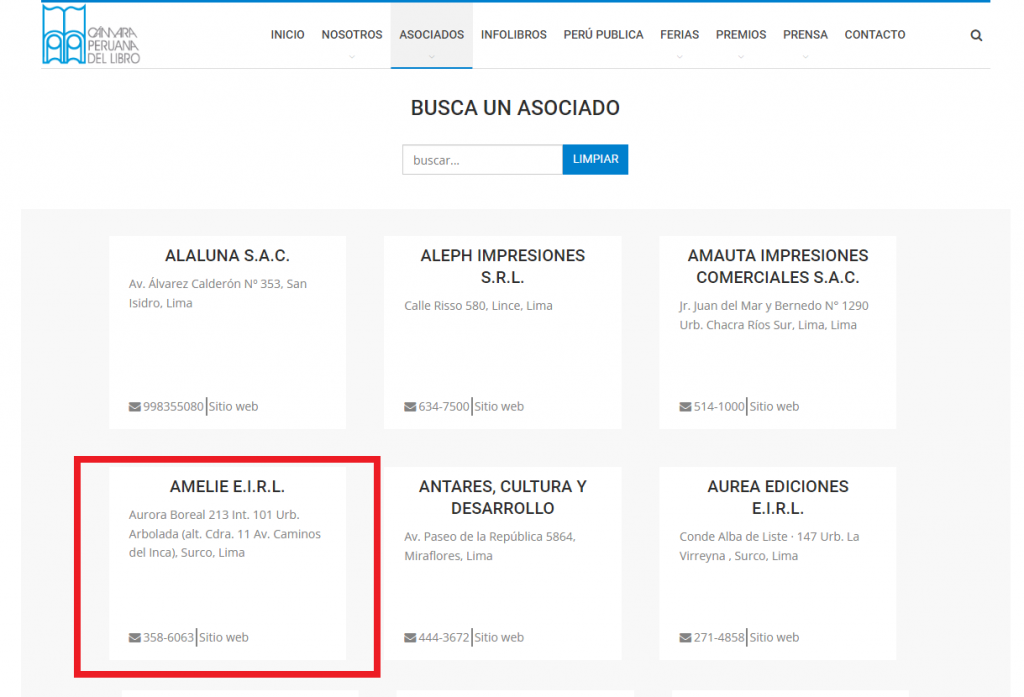Click address Conde Alba de Liste 147
Image resolution: width=1024 pixels, height=697 pixels.
tap(769, 546)
